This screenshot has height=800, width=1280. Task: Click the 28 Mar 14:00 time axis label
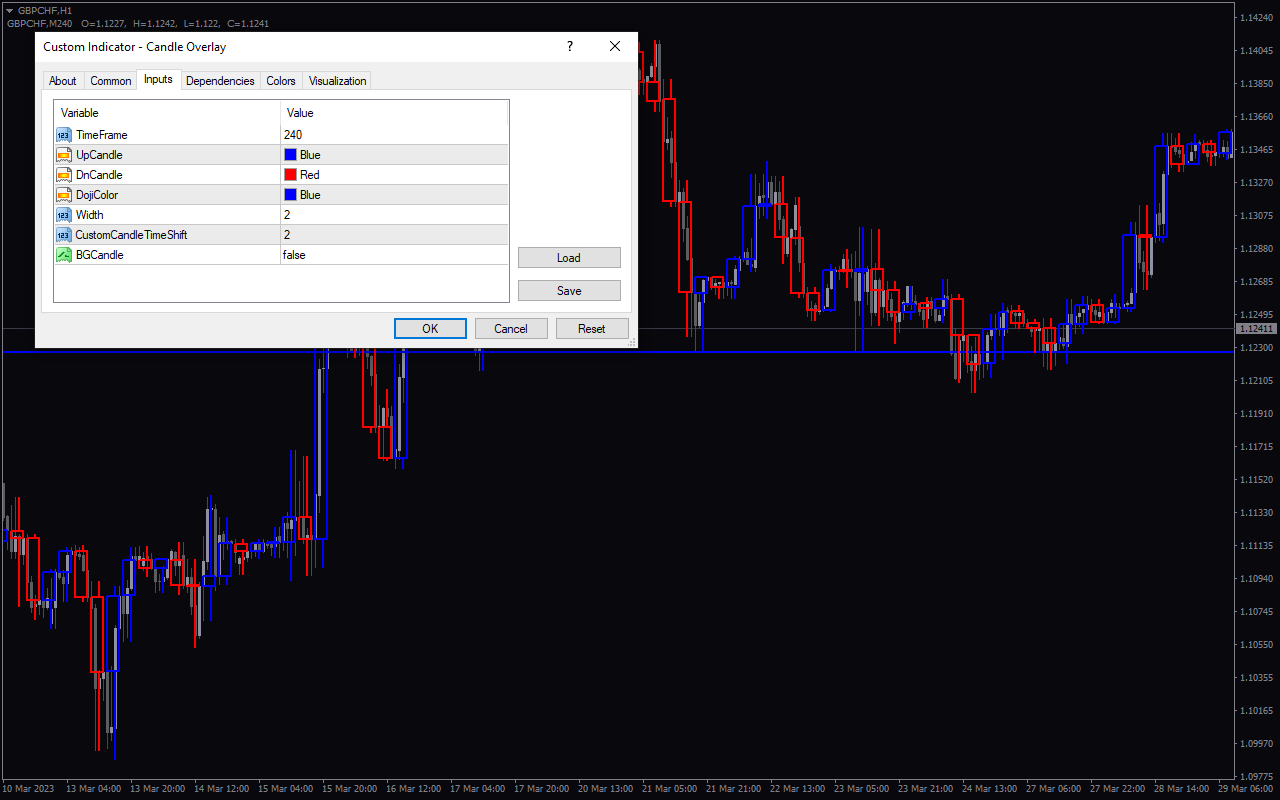1182,788
